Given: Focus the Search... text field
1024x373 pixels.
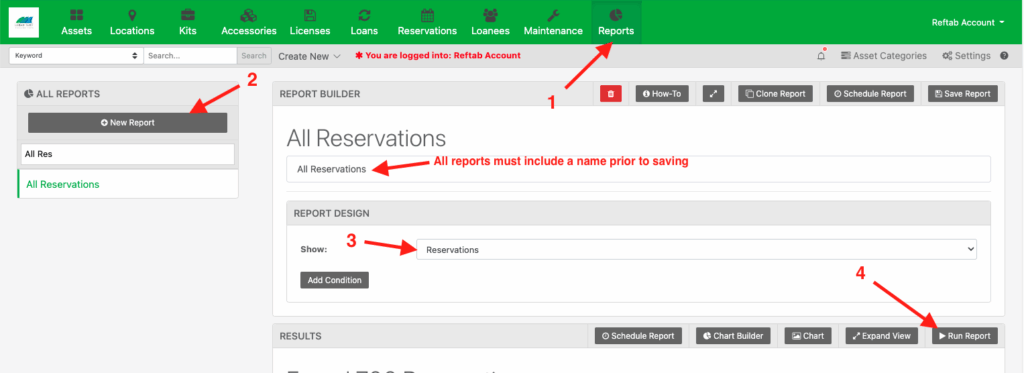Looking at the screenshot, I should pos(190,56).
